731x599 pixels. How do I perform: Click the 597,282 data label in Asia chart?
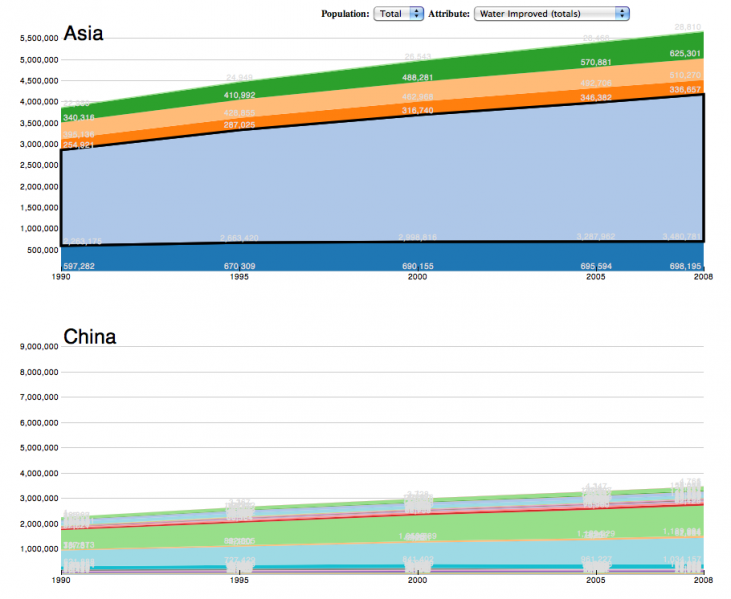[x=79, y=266]
